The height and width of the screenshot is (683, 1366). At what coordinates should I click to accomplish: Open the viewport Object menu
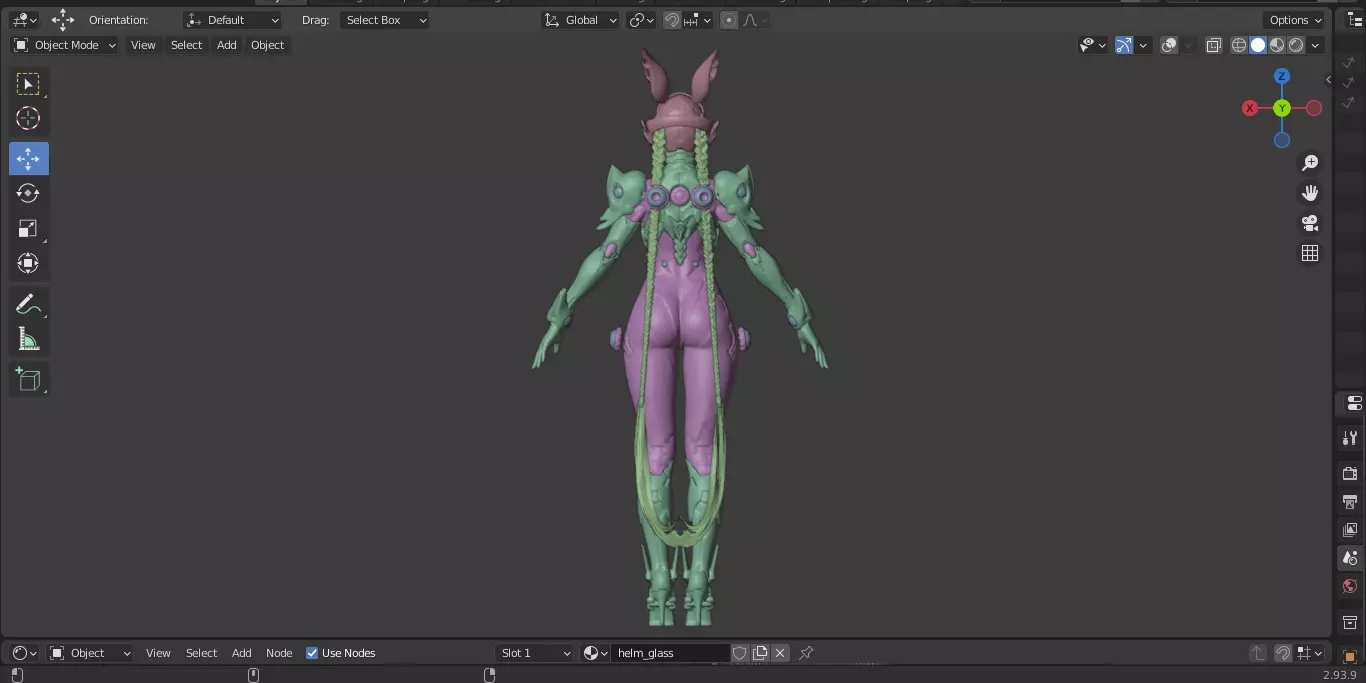(x=267, y=45)
